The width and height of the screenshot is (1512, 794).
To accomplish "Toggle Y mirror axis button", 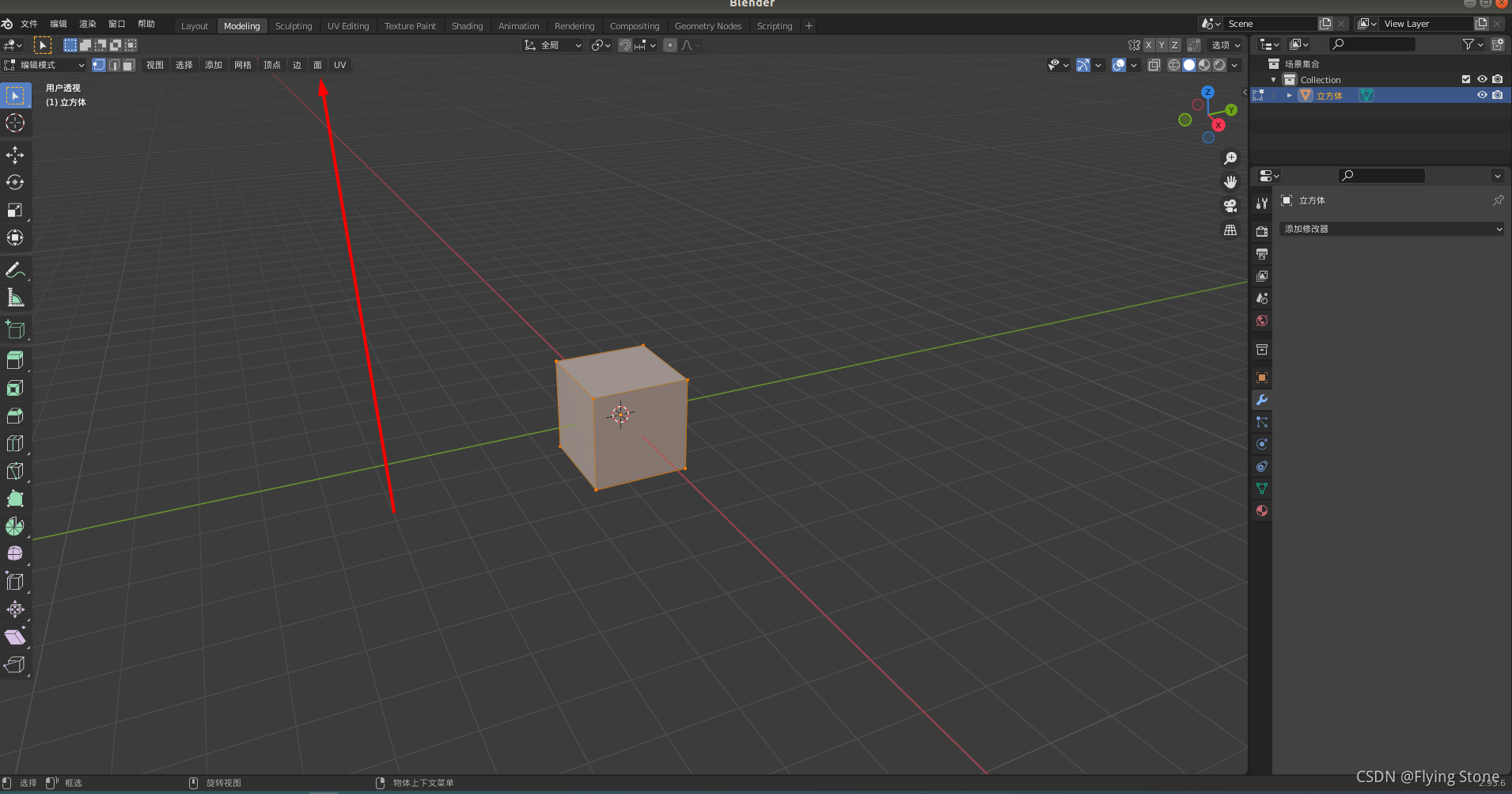I will 1161,45.
